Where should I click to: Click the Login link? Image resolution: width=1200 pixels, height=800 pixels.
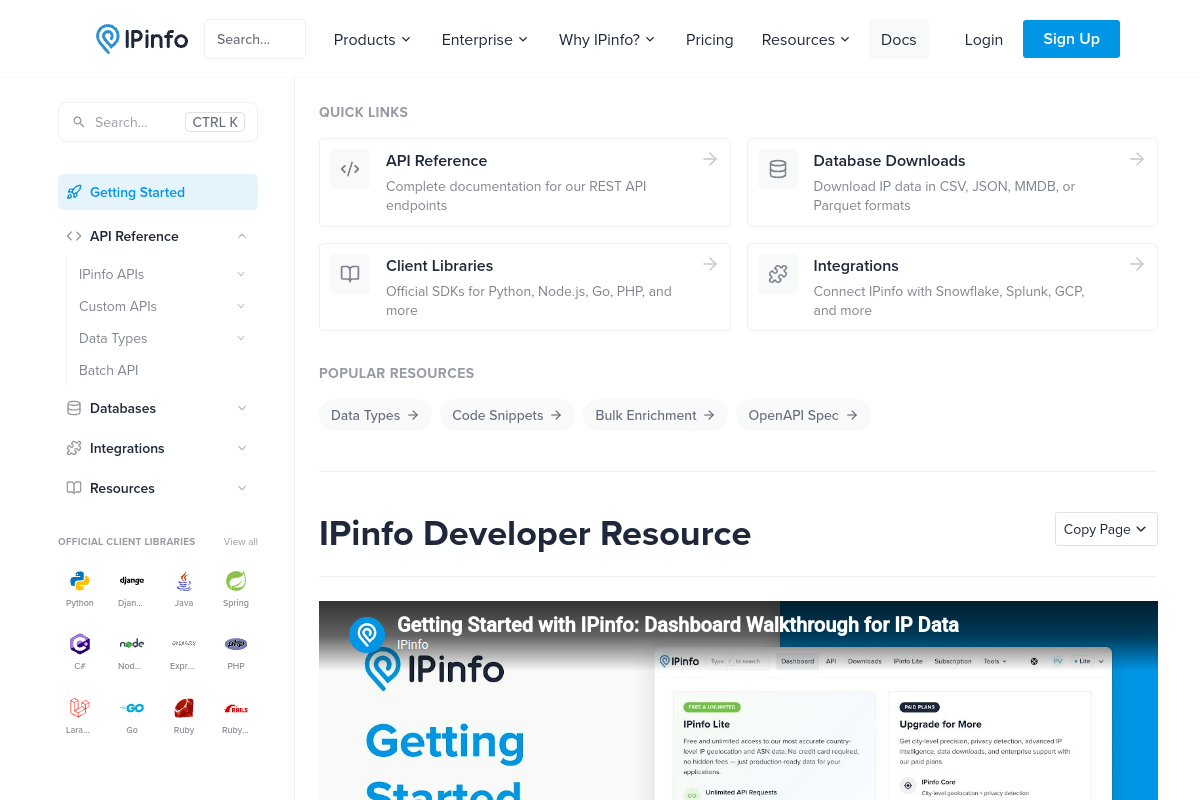coord(984,39)
